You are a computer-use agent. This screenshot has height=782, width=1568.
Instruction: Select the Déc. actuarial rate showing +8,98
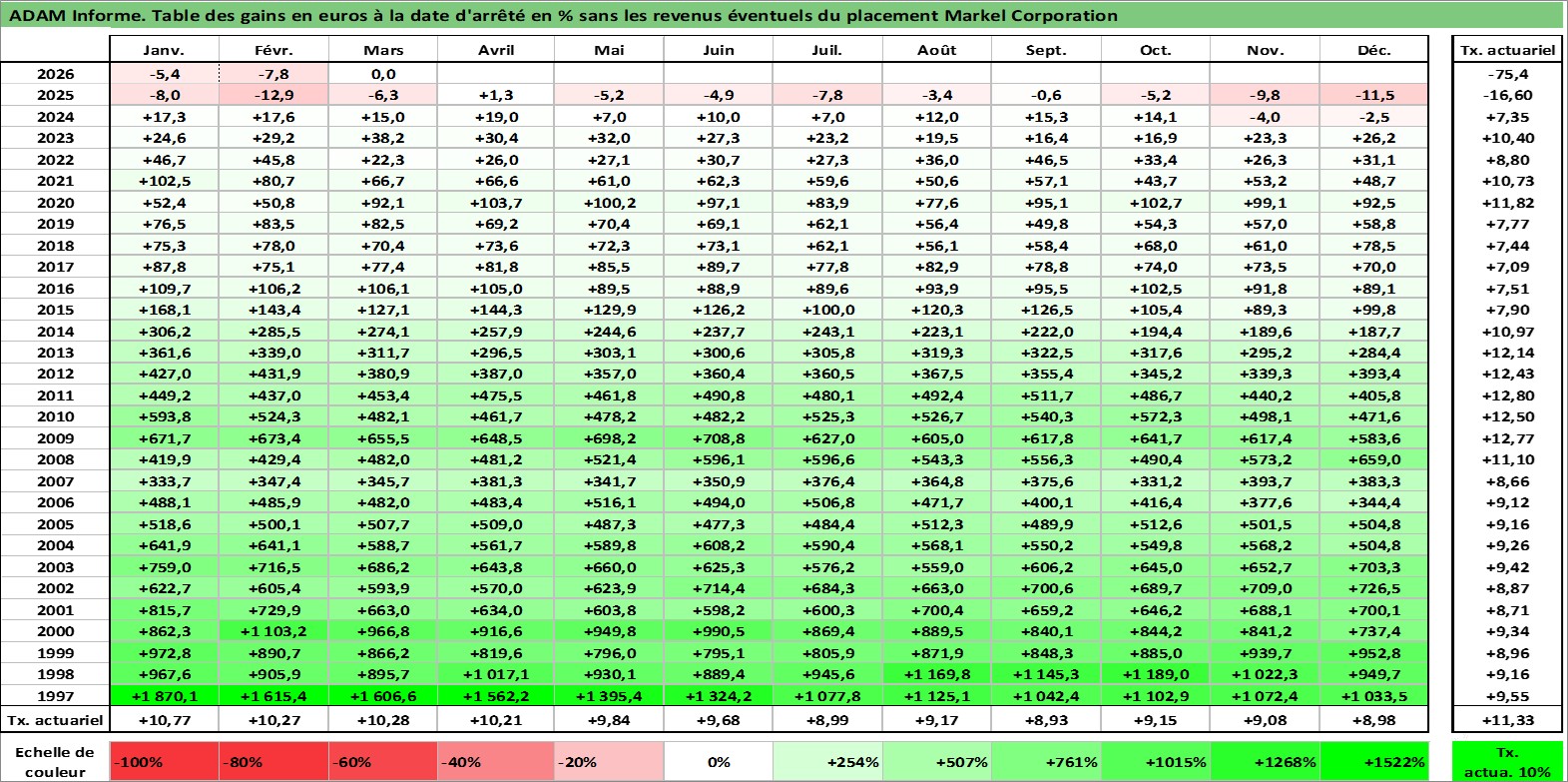pyautogui.click(x=1374, y=720)
